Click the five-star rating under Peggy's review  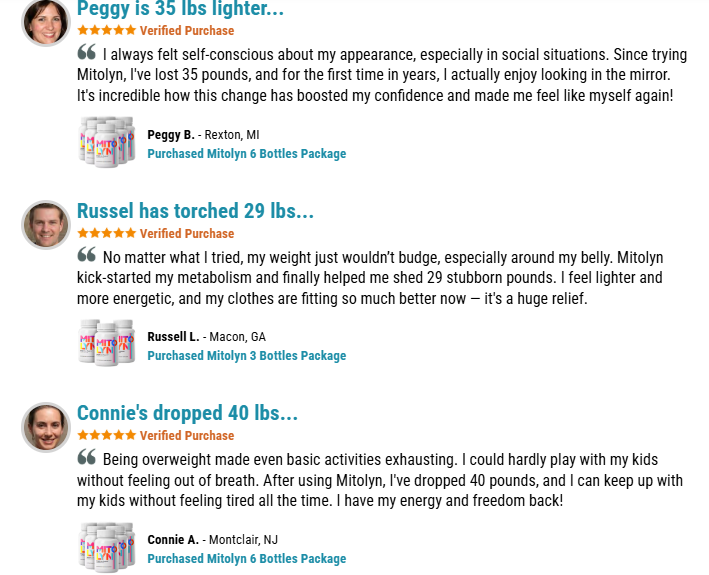point(106,30)
